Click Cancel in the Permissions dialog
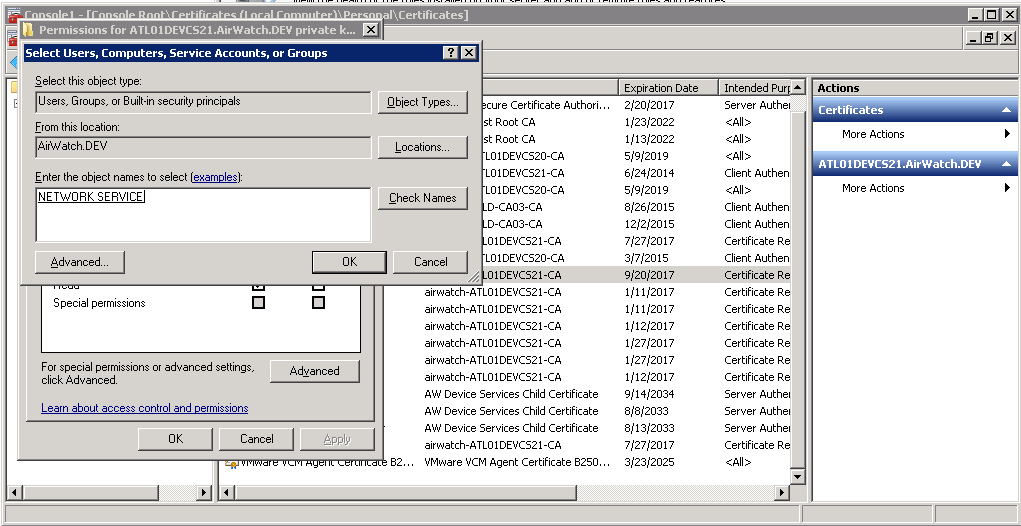This screenshot has width=1021, height=526. pyautogui.click(x=257, y=439)
